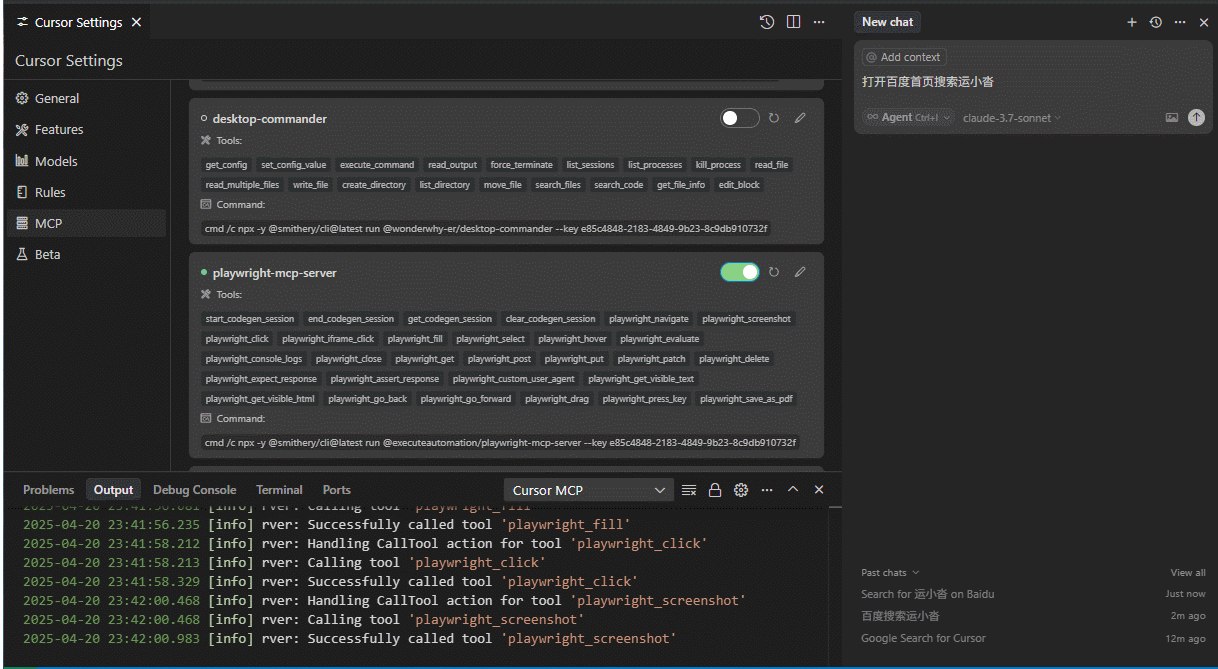Click the execute_command tool tag
The width and height of the screenshot is (1218, 669).
click(377, 165)
